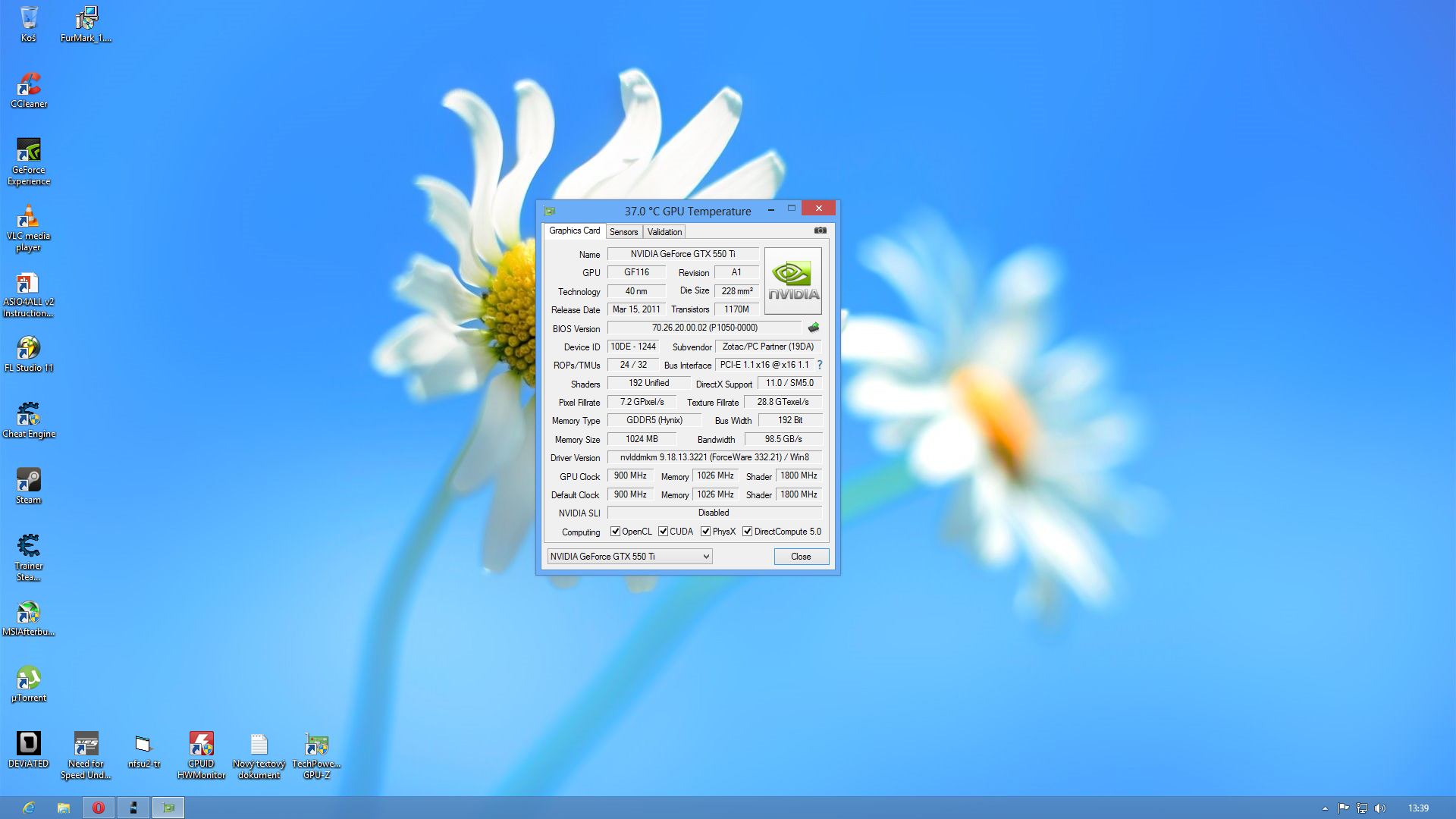This screenshot has width=1456, height=819.
Task: Select the MSI Afterburner desktop icon
Action: (29, 617)
